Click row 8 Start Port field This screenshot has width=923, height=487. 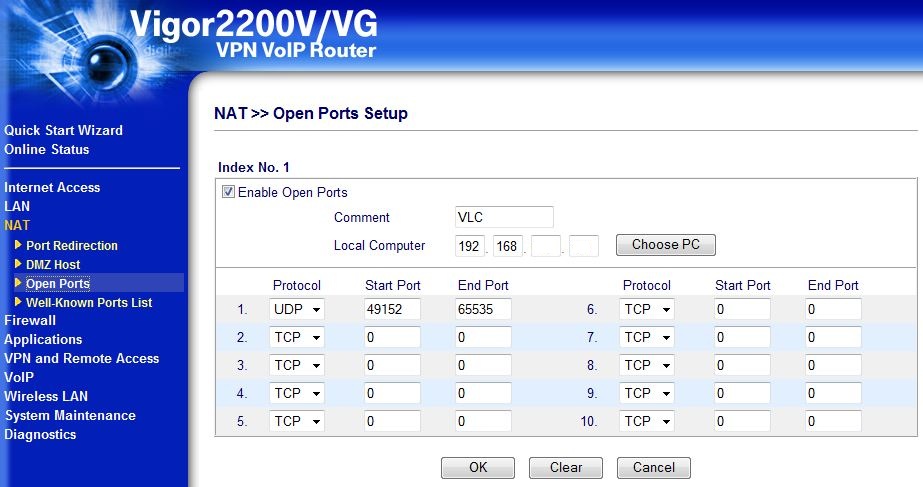point(742,365)
